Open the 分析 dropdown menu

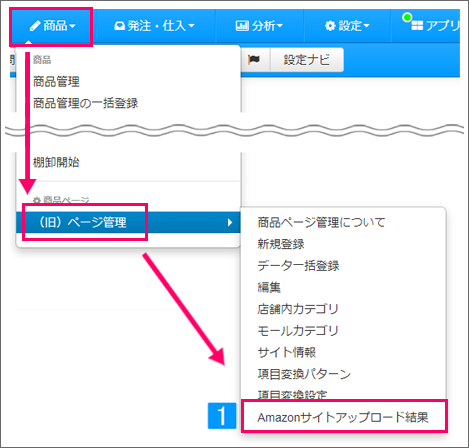pyautogui.click(x=259, y=26)
